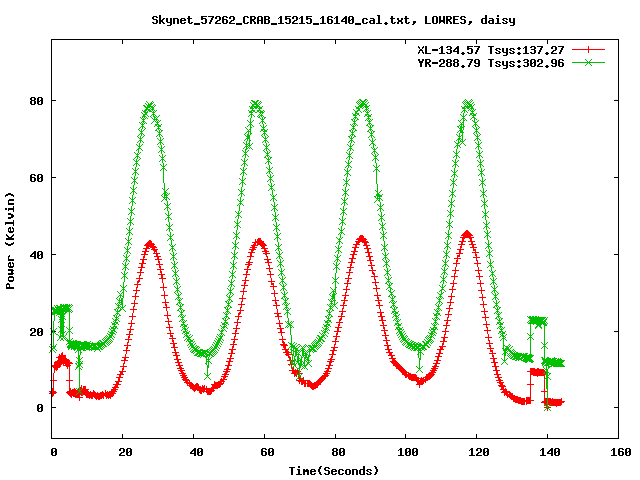Screen dimensions: 640x480
Task: Click the green legend line sample
Action: coord(588,62)
